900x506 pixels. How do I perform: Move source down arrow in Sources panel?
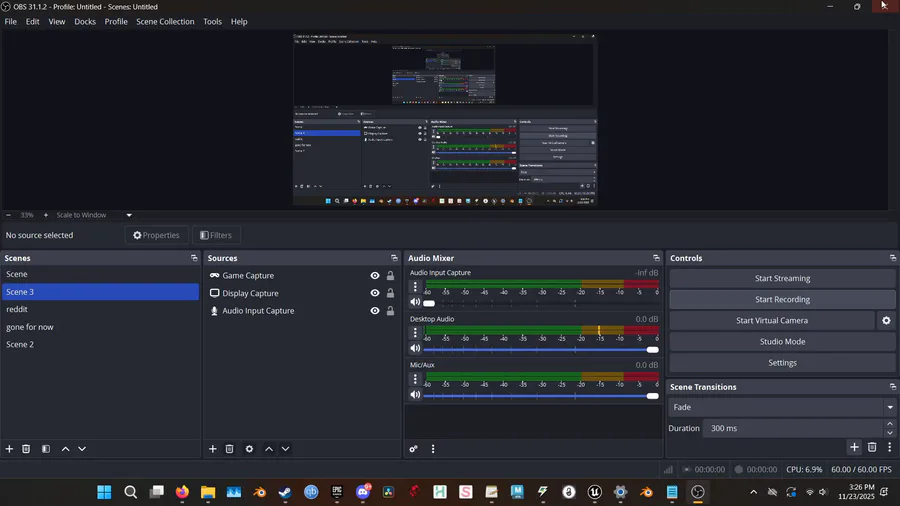[285, 449]
